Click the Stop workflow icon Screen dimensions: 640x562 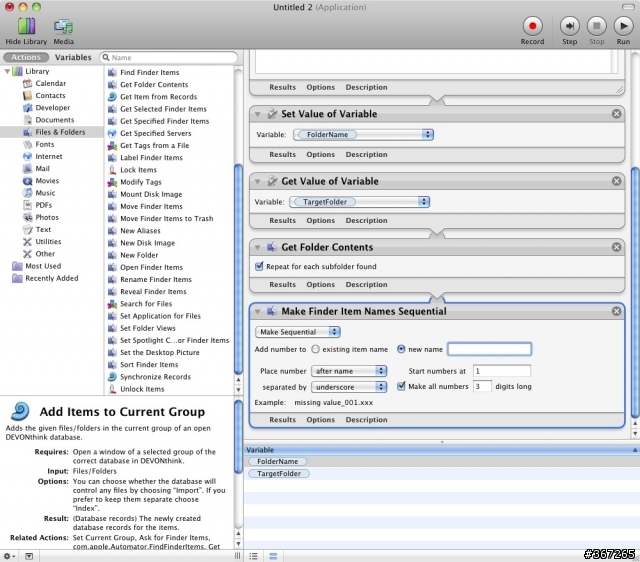click(x=596, y=26)
